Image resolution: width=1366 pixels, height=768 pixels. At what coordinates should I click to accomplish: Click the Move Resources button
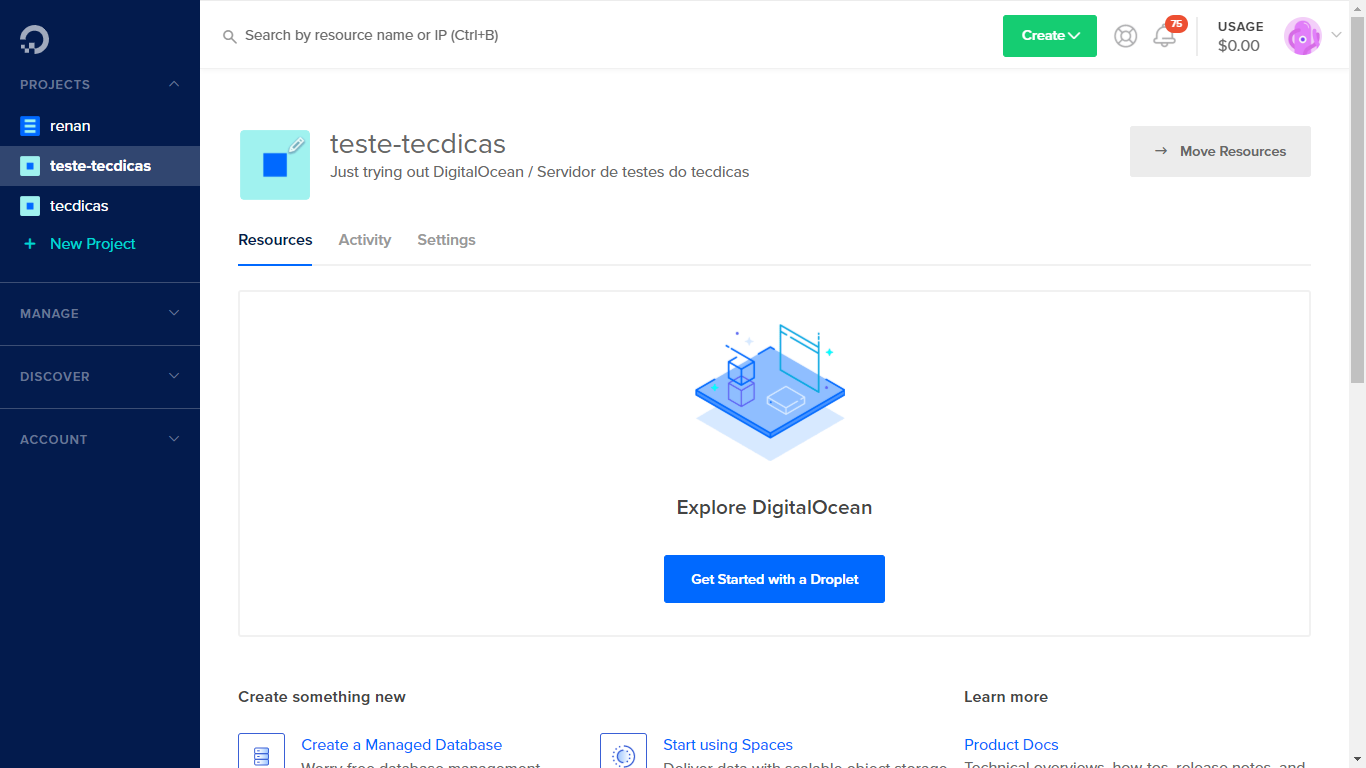(x=1220, y=151)
